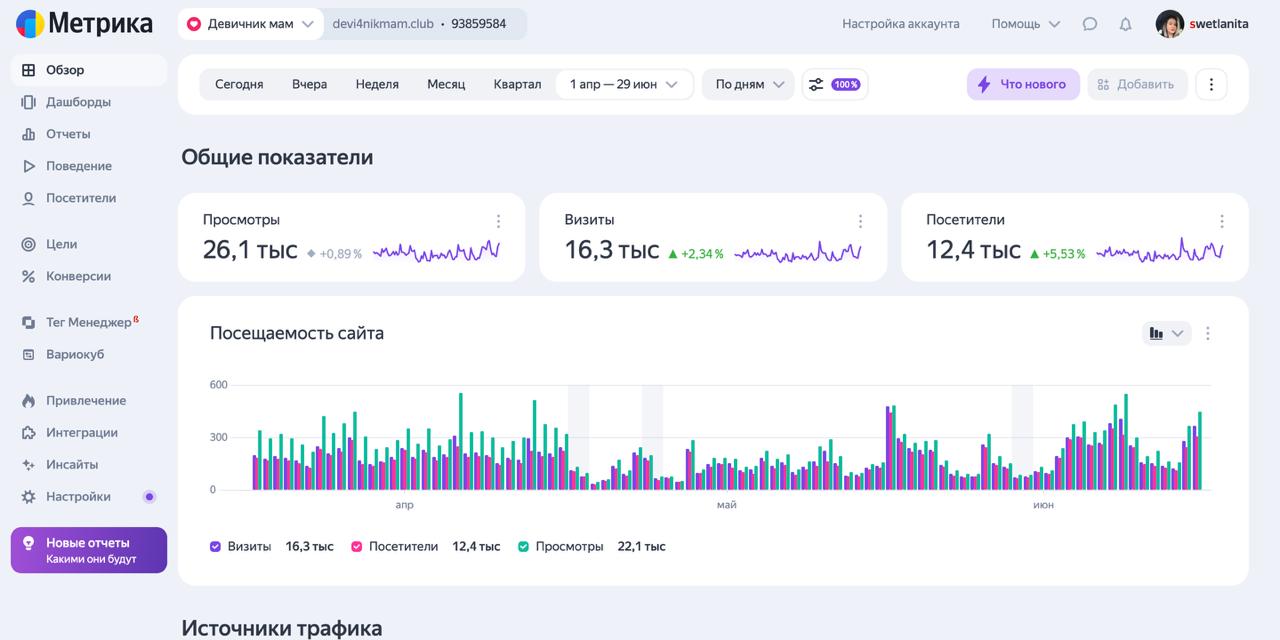The height and width of the screenshot is (640, 1280).
Task: Select the Квартал period tab
Action: [x=517, y=84]
